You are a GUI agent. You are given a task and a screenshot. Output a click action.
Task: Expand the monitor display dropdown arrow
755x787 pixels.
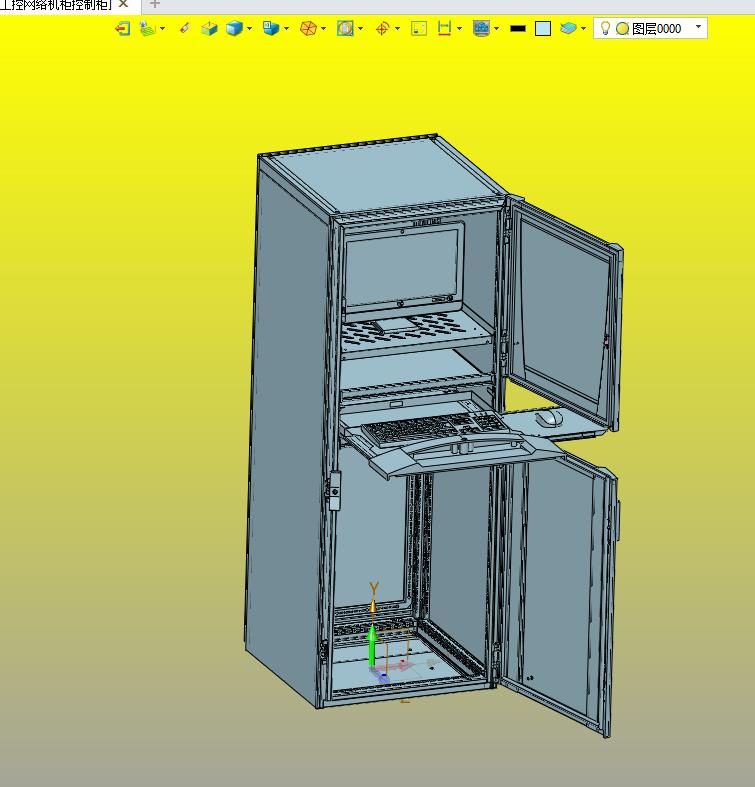[x=497, y=29]
